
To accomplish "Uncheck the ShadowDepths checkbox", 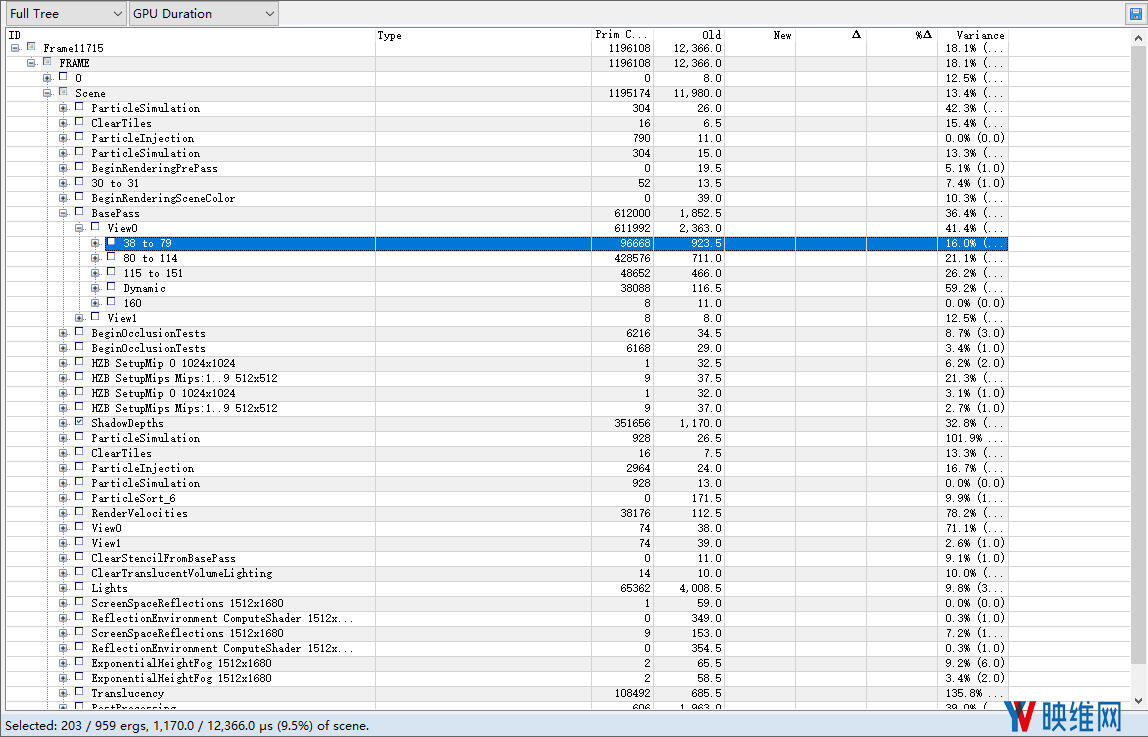I will pyautogui.click(x=79, y=423).
